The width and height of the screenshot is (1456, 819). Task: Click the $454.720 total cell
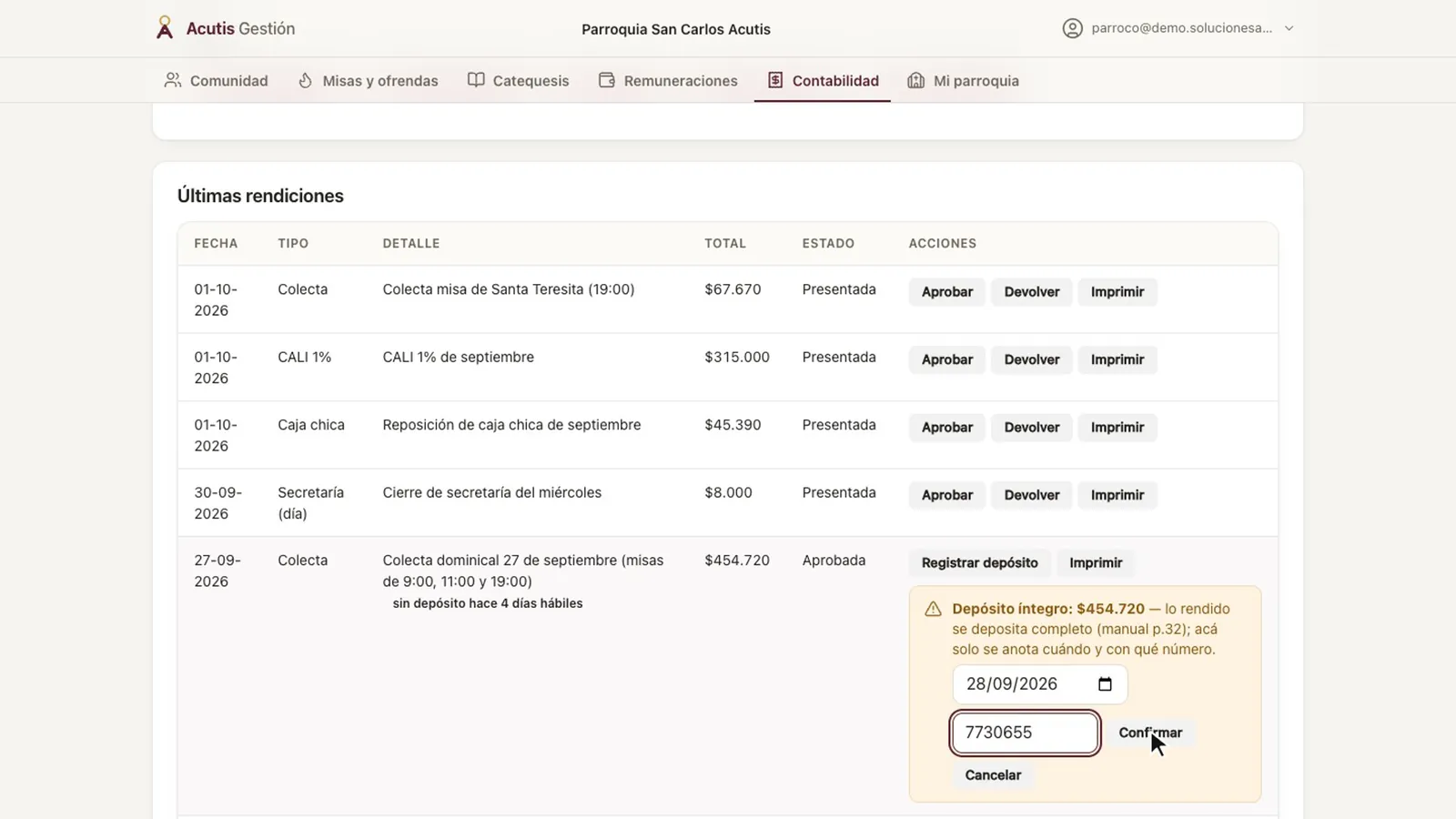[x=737, y=561]
